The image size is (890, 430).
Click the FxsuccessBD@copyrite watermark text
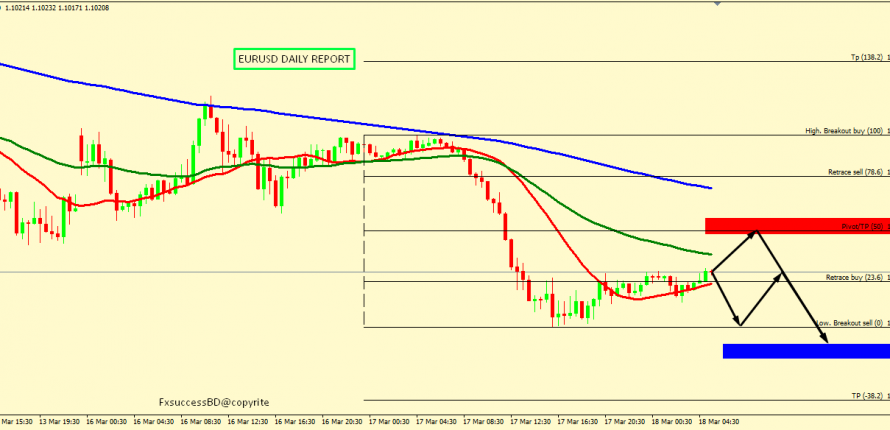pos(214,401)
